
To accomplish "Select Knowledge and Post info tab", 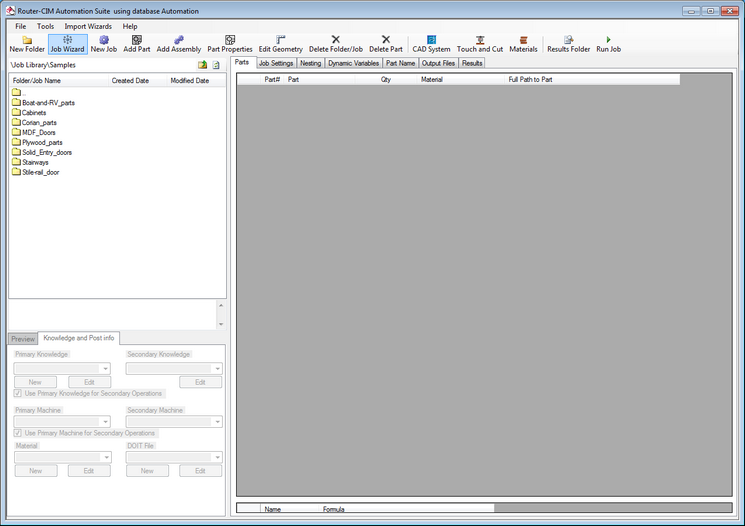I will point(79,338).
